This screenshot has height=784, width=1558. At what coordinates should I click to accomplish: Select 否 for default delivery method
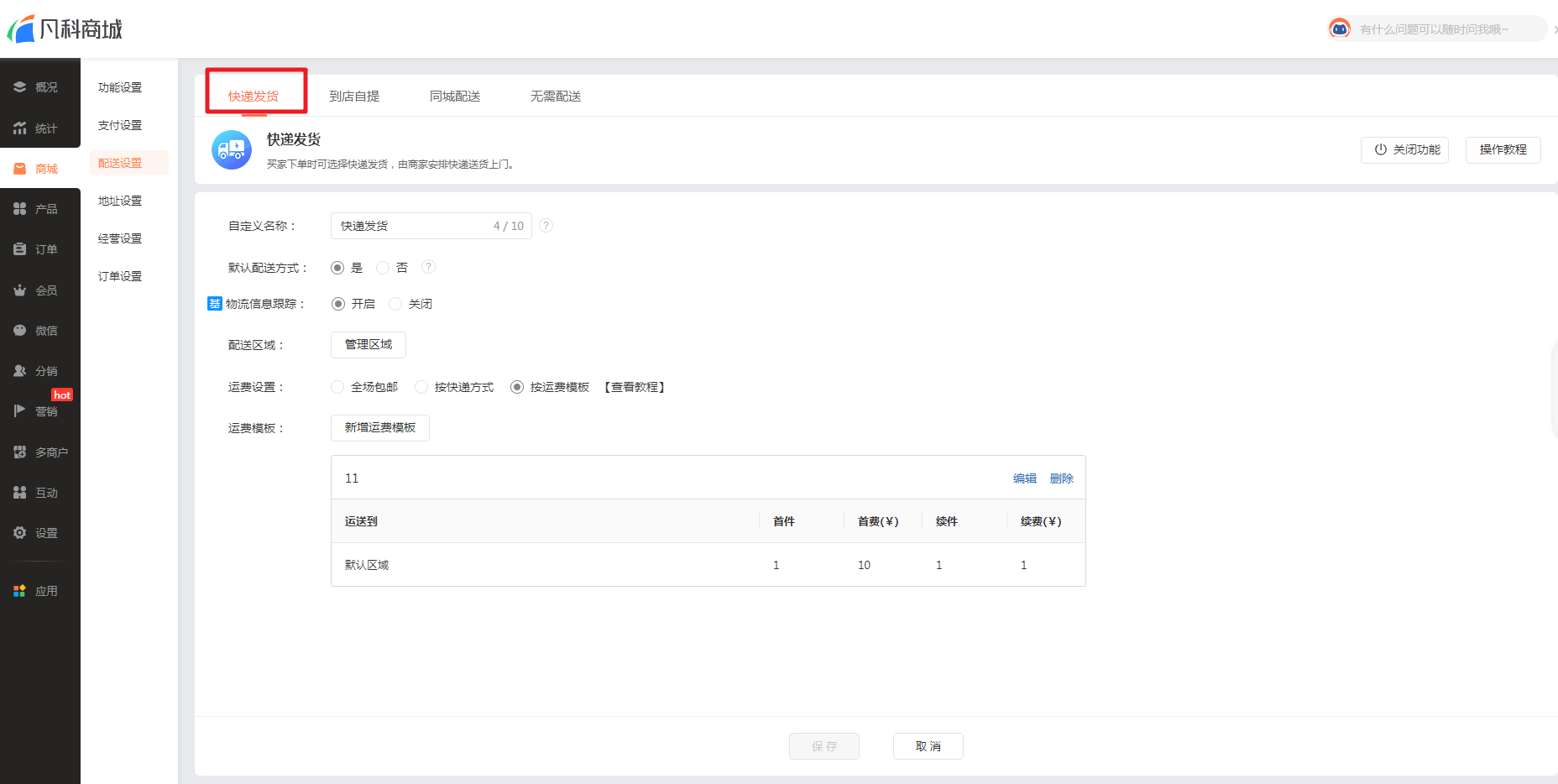point(383,268)
